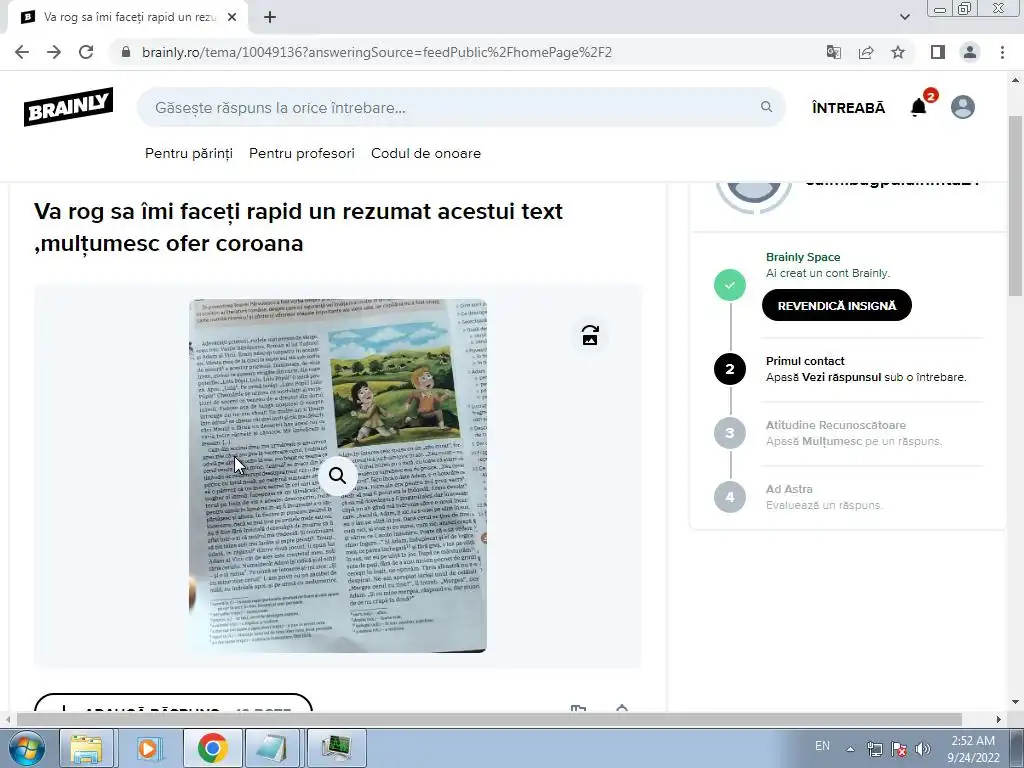The image size is (1024, 768).
Task: Click the translate page icon
Action: [x=833, y=52]
